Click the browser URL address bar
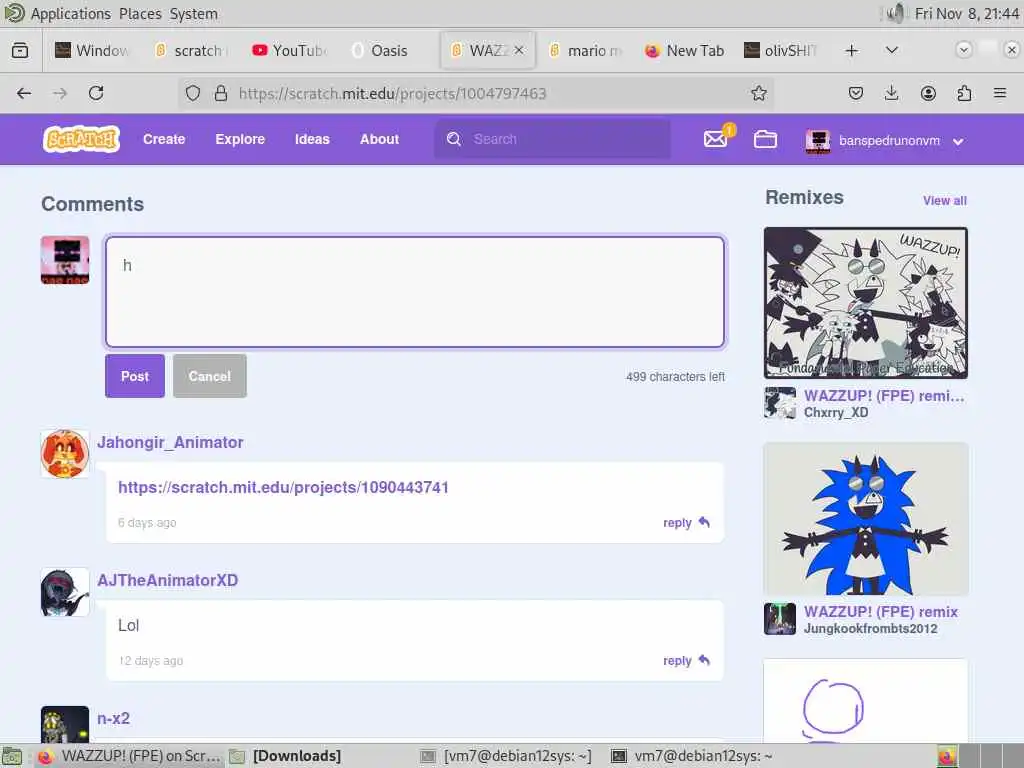 tap(477, 93)
